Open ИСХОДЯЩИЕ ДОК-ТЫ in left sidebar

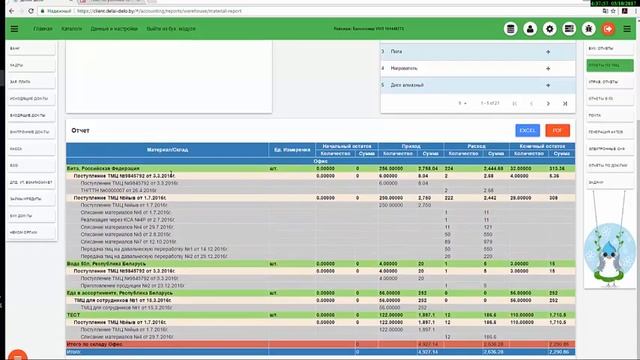click(x=31, y=99)
